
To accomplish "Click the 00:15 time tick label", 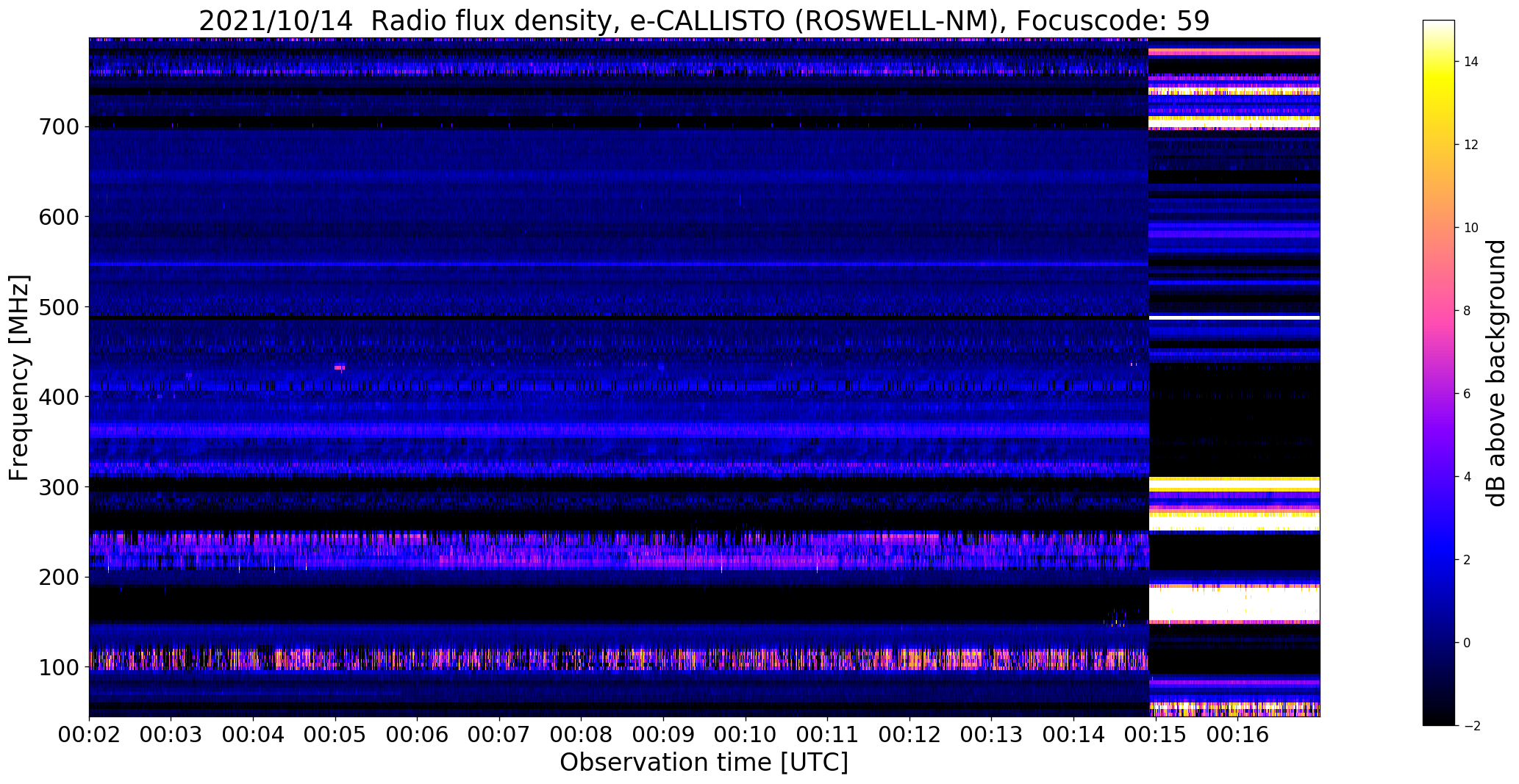I will click(x=1157, y=733).
